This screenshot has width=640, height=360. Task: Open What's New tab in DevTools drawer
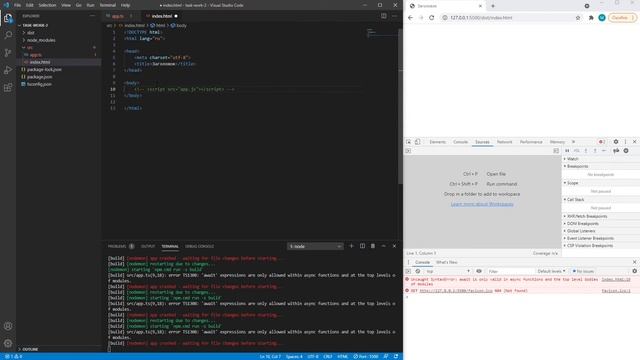[x=447, y=262]
